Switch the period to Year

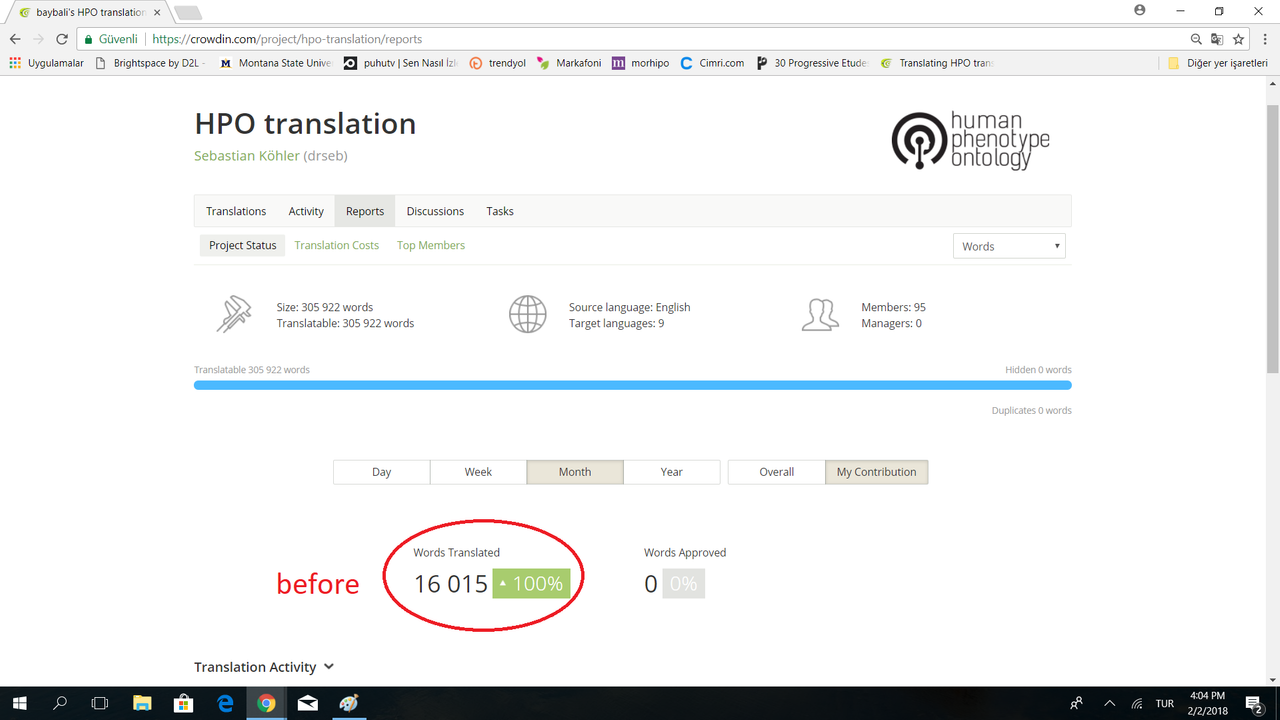coord(672,472)
